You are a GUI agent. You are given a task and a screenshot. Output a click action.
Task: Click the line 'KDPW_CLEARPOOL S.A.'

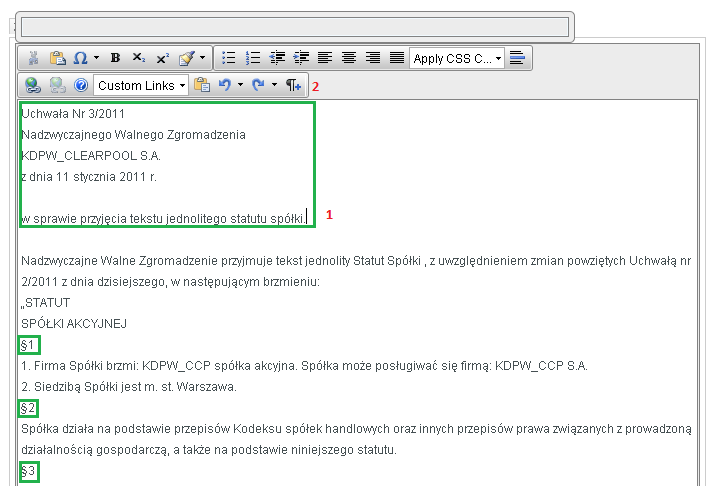click(x=91, y=156)
